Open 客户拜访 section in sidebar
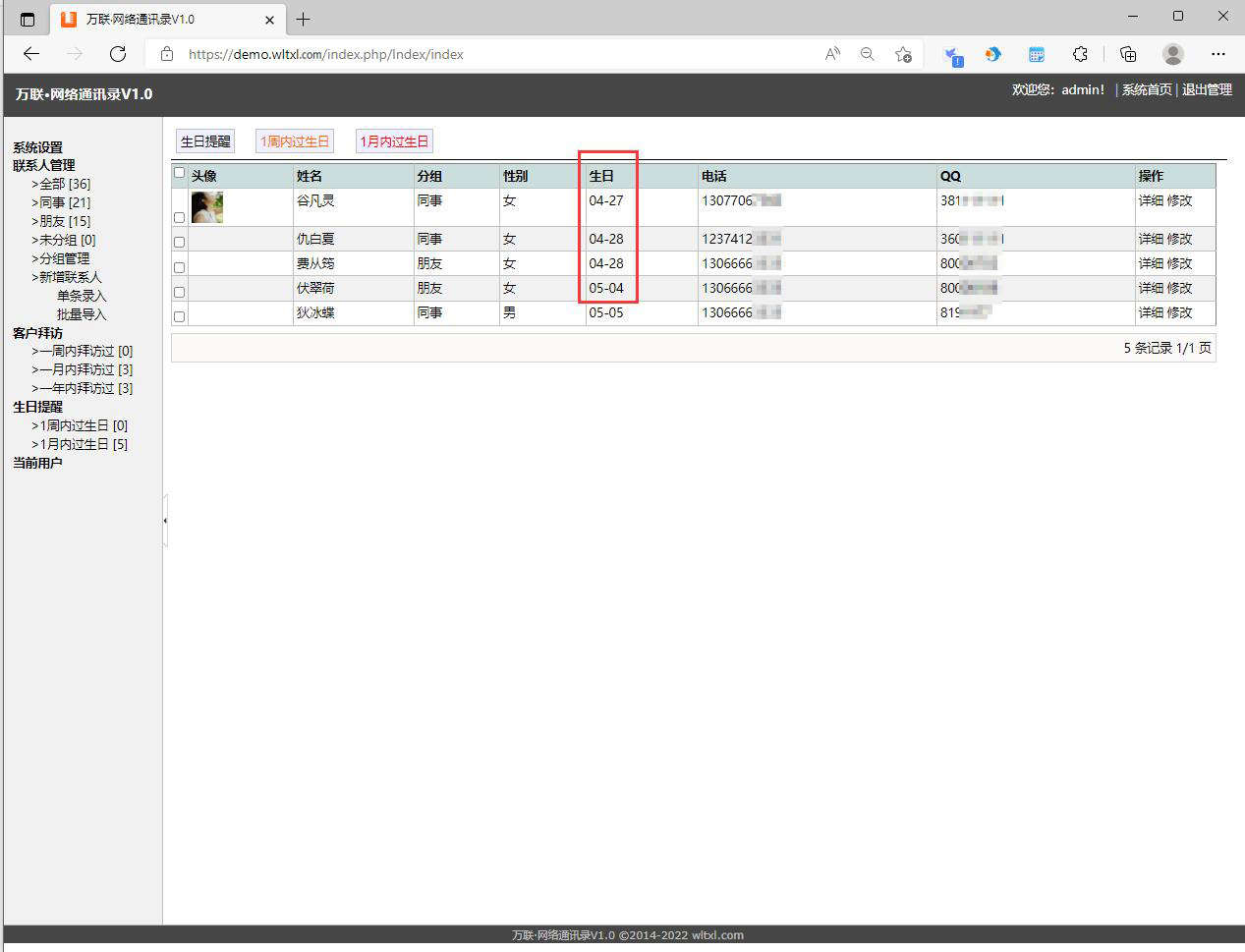The image size is (1245, 952). click(37, 333)
